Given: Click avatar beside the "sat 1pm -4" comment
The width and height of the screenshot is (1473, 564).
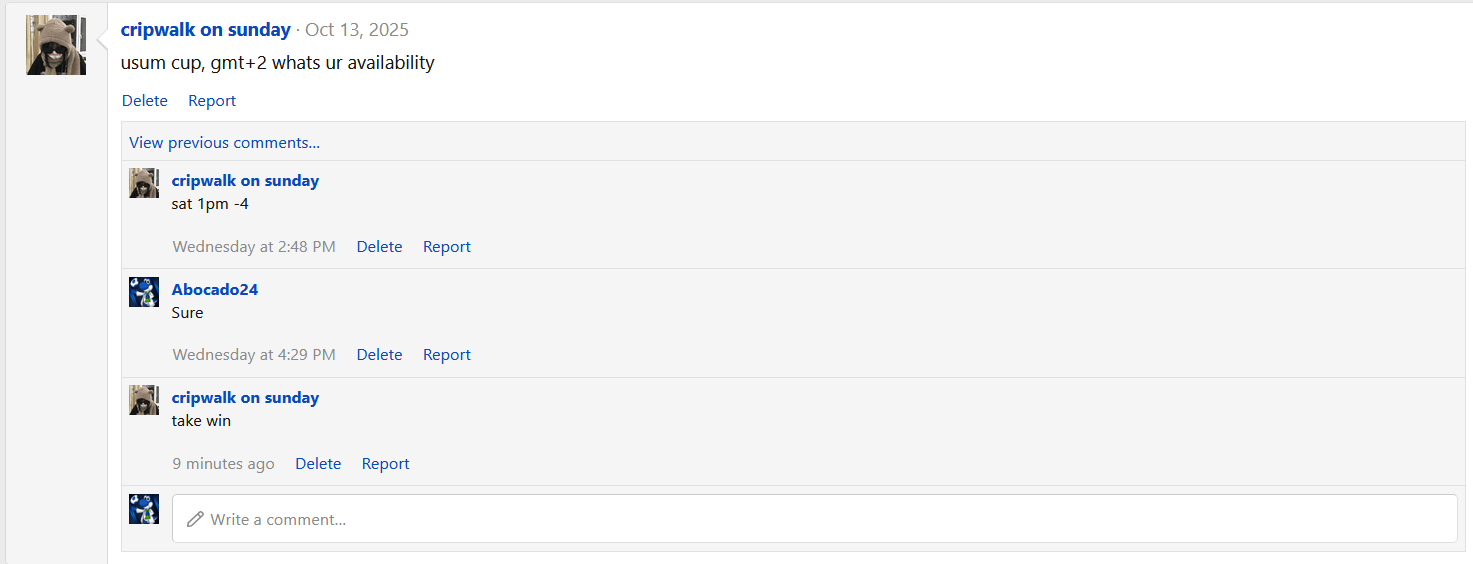Looking at the screenshot, I should (x=144, y=183).
